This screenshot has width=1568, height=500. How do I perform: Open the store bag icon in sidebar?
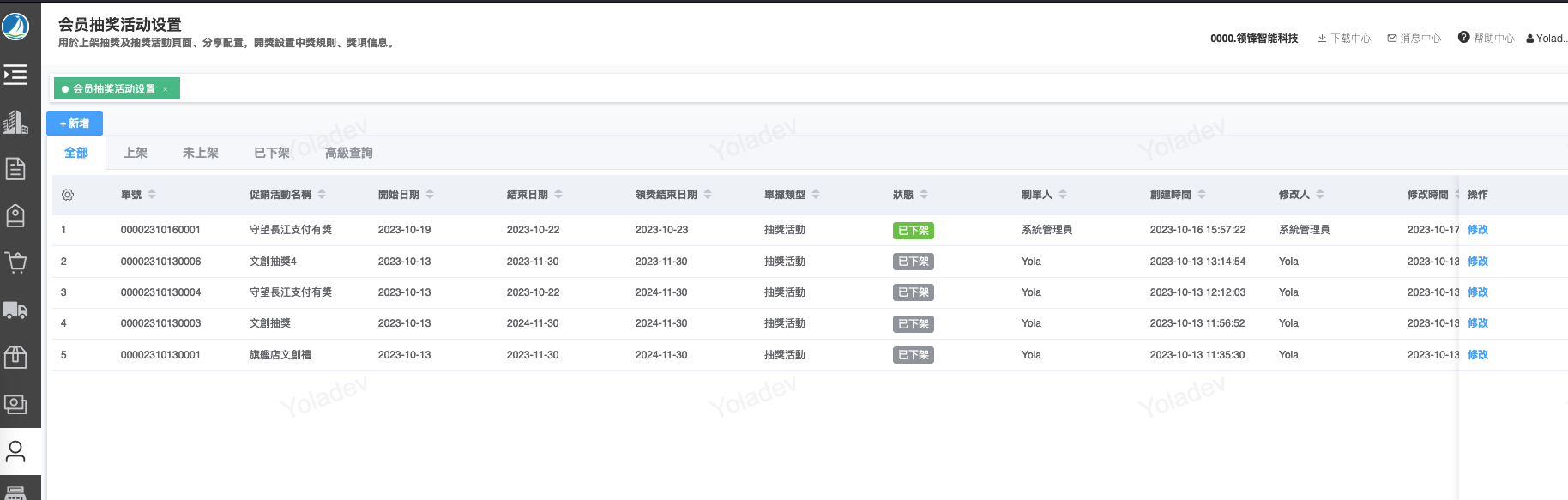coord(15,215)
